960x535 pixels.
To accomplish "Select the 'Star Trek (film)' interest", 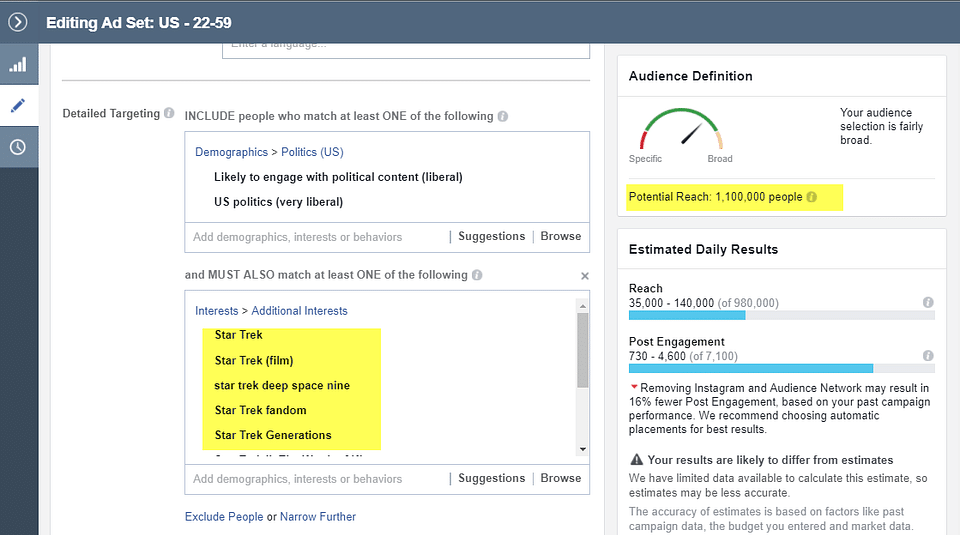I will (254, 361).
